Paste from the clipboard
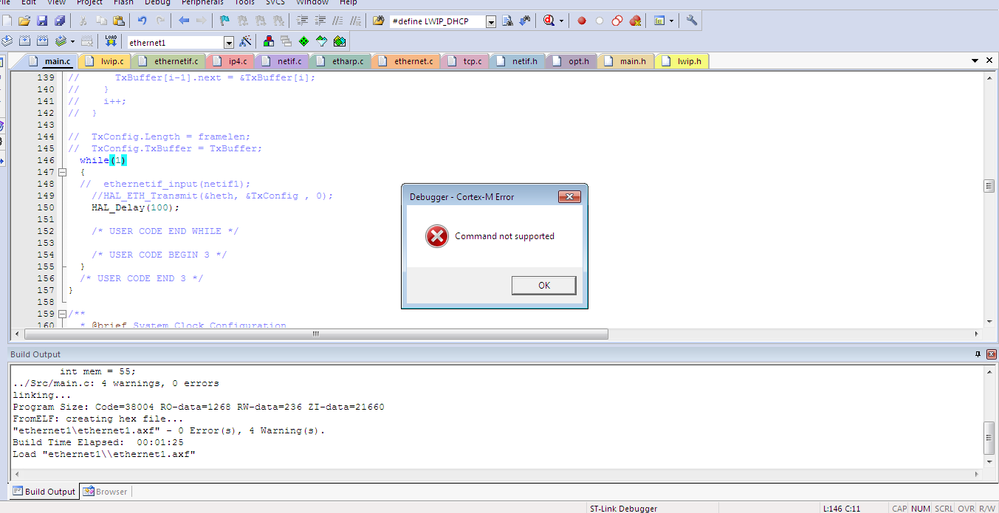999x513 pixels. click(x=119, y=20)
